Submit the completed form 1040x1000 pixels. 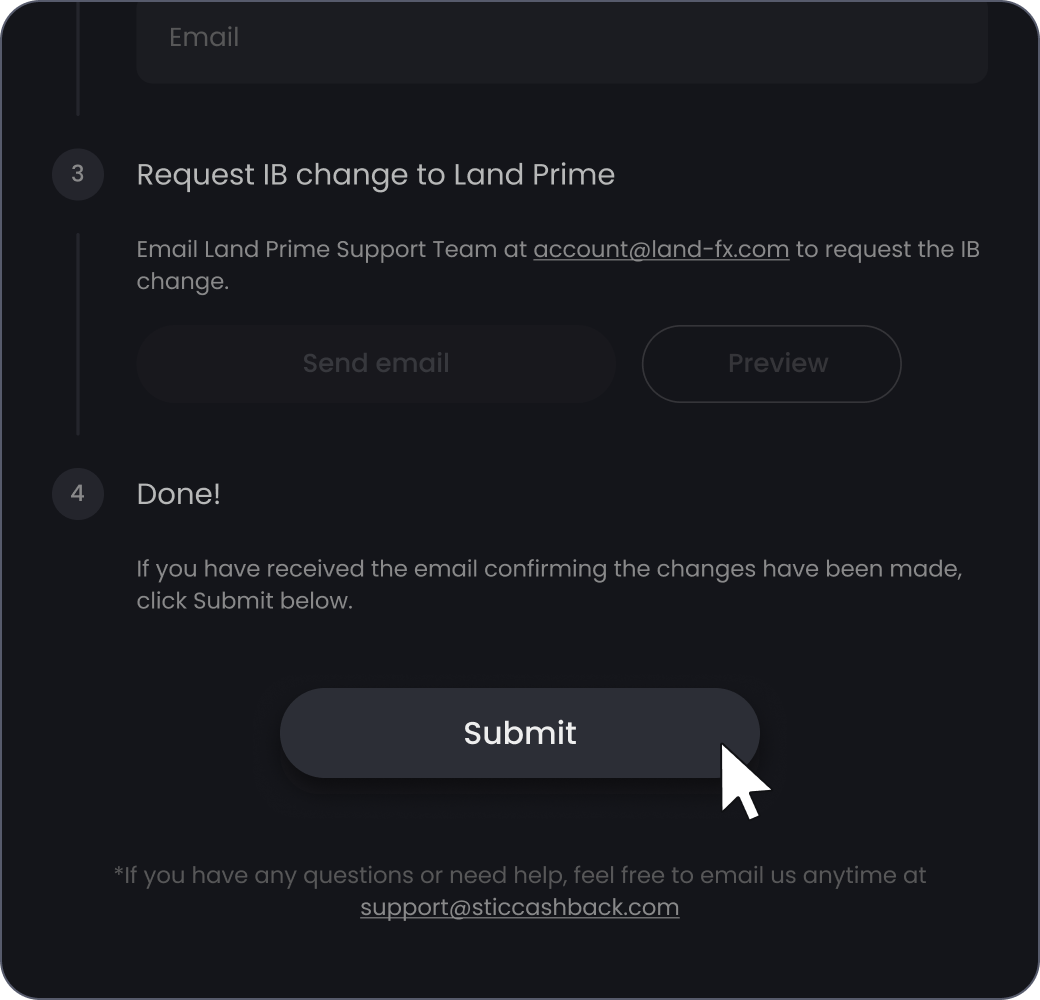[519, 733]
